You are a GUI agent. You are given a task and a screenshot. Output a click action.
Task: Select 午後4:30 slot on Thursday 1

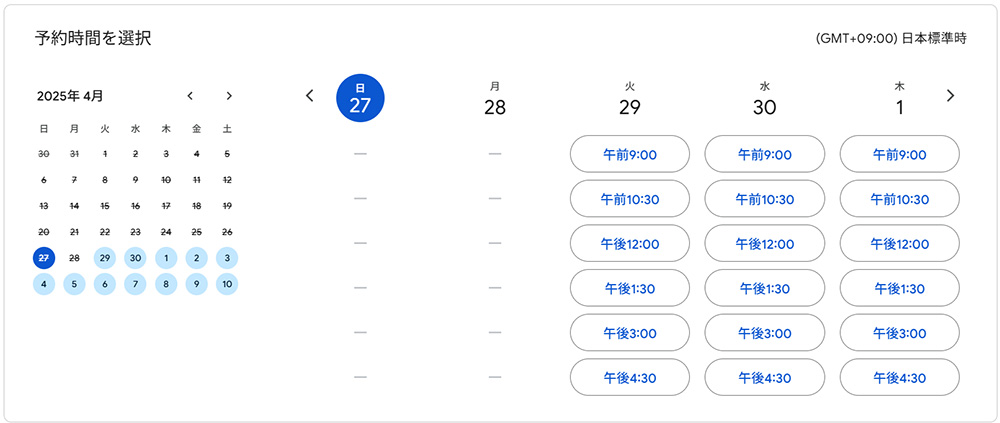coord(899,377)
